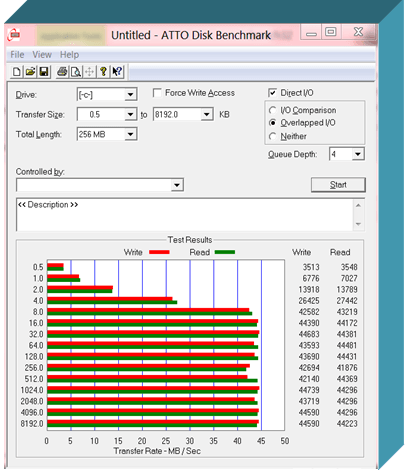
Task: Click the write value 44739
Action: [x=309, y=390]
